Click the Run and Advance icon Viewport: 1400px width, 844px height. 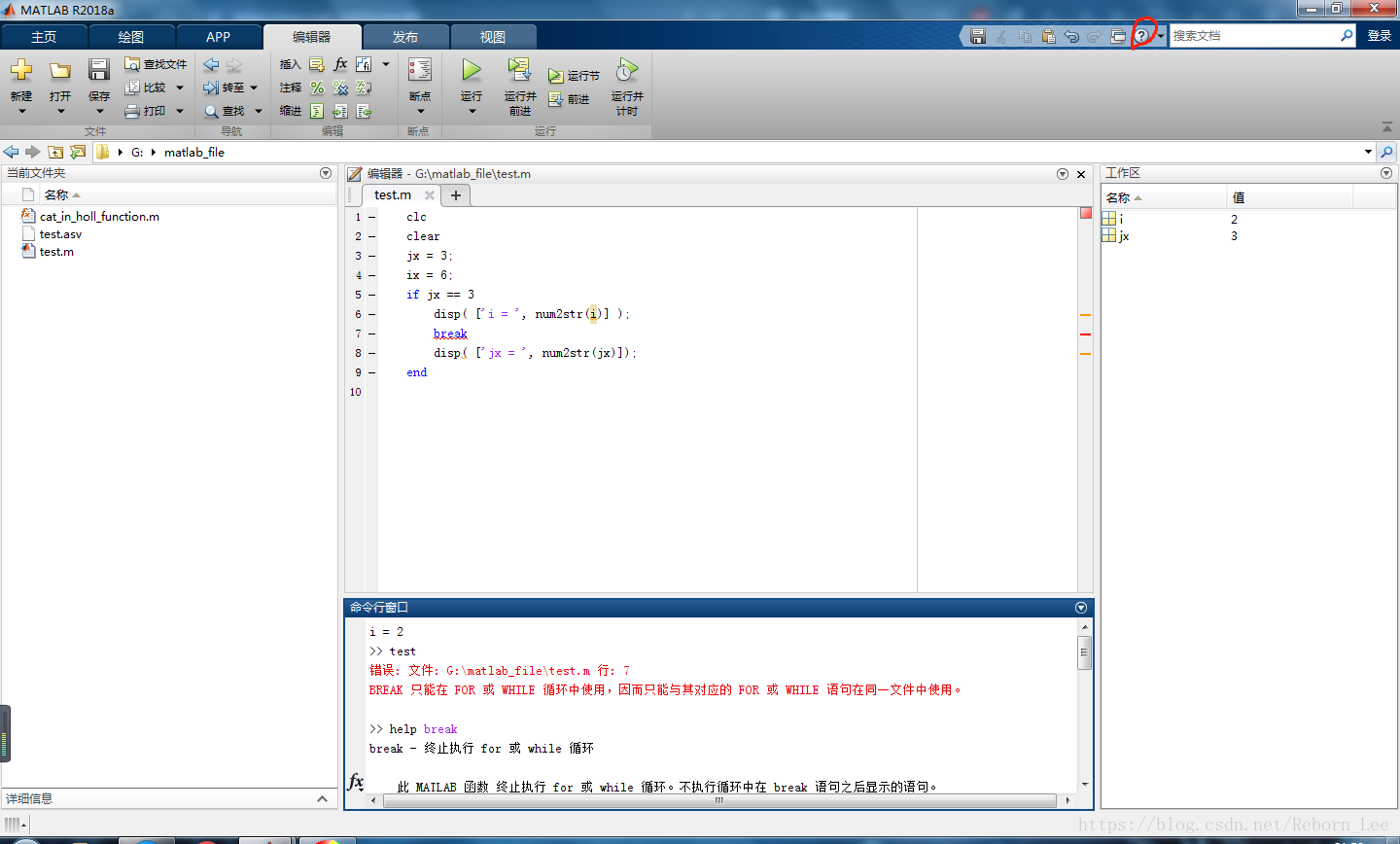pyautogui.click(x=519, y=71)
